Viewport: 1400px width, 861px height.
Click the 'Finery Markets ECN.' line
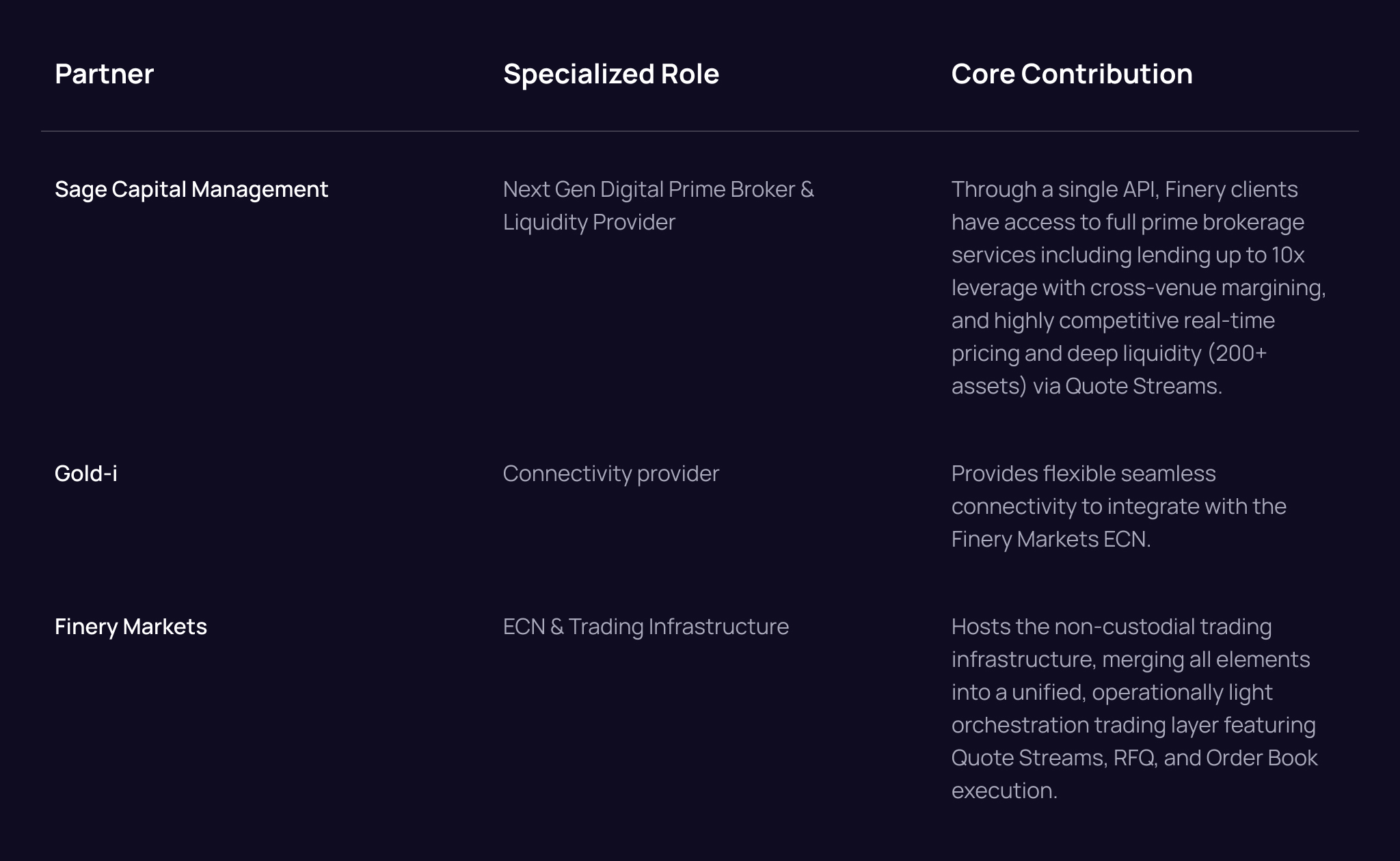(1051, 539)
